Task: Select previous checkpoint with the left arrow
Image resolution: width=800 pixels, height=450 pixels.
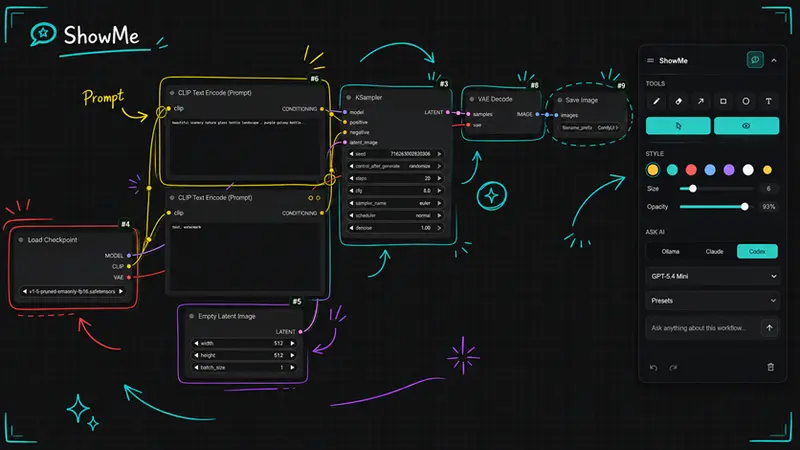Action: click(24, 291)
